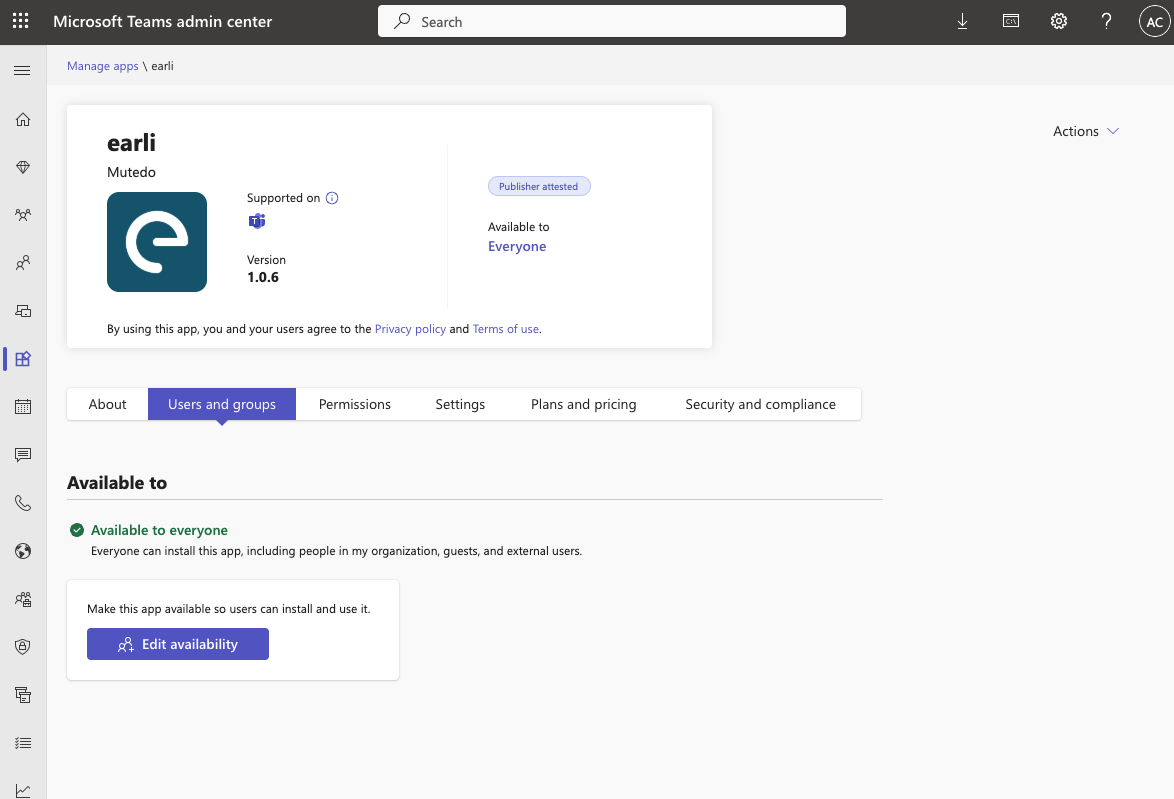
Task: Open the Terms of use link
Action: 505,329
